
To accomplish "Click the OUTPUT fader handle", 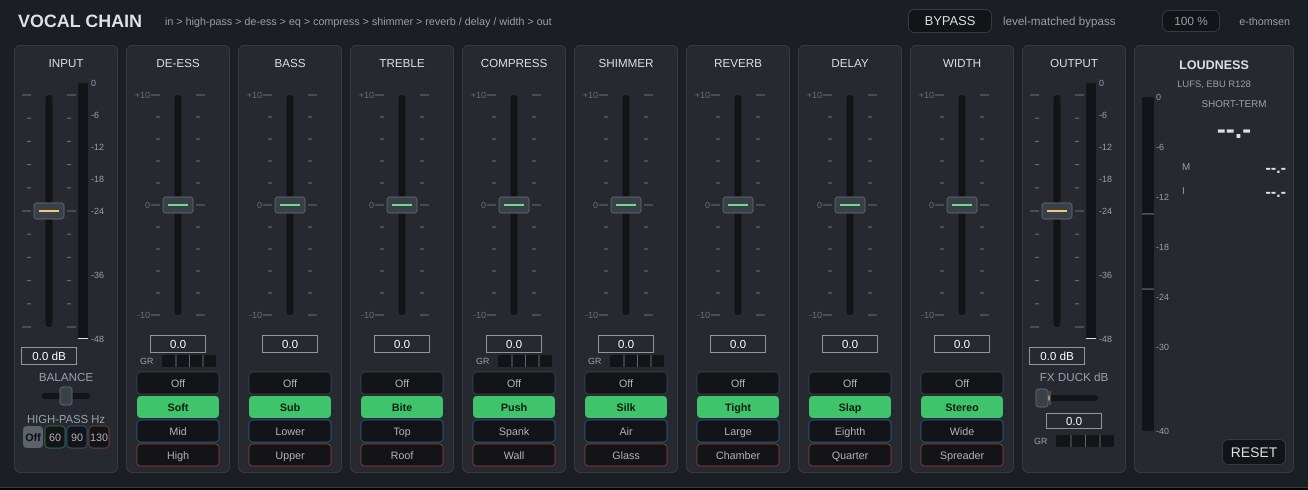I will [1057, 211].
